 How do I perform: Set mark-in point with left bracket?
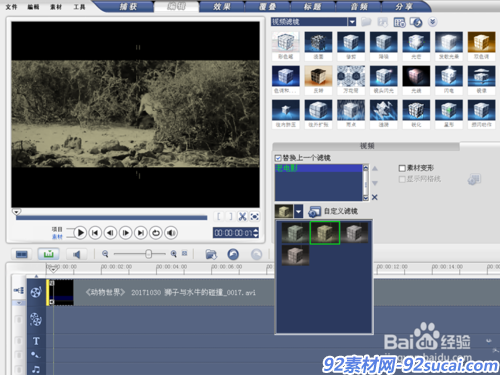[x=219, y=217]
